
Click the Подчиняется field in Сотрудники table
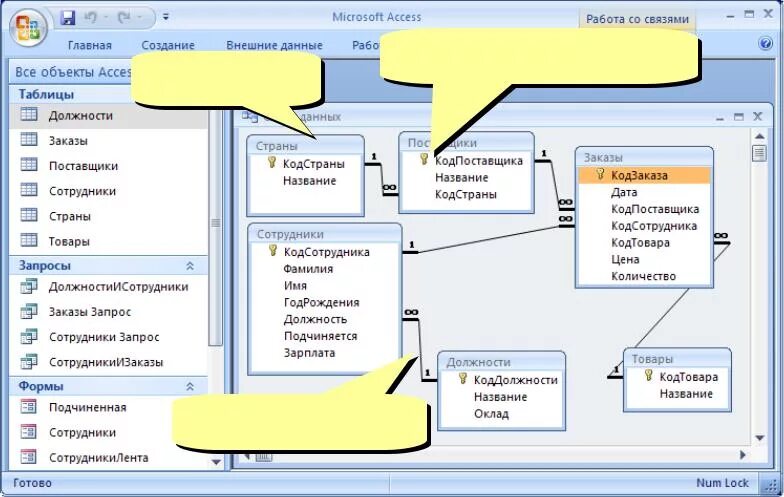tap(320, 336)
